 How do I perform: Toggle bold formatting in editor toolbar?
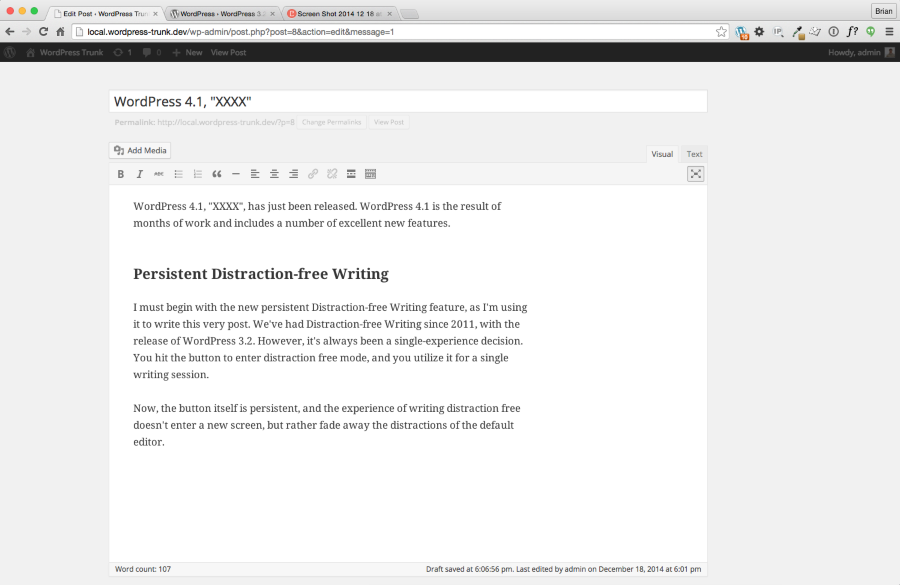[121, 174]
